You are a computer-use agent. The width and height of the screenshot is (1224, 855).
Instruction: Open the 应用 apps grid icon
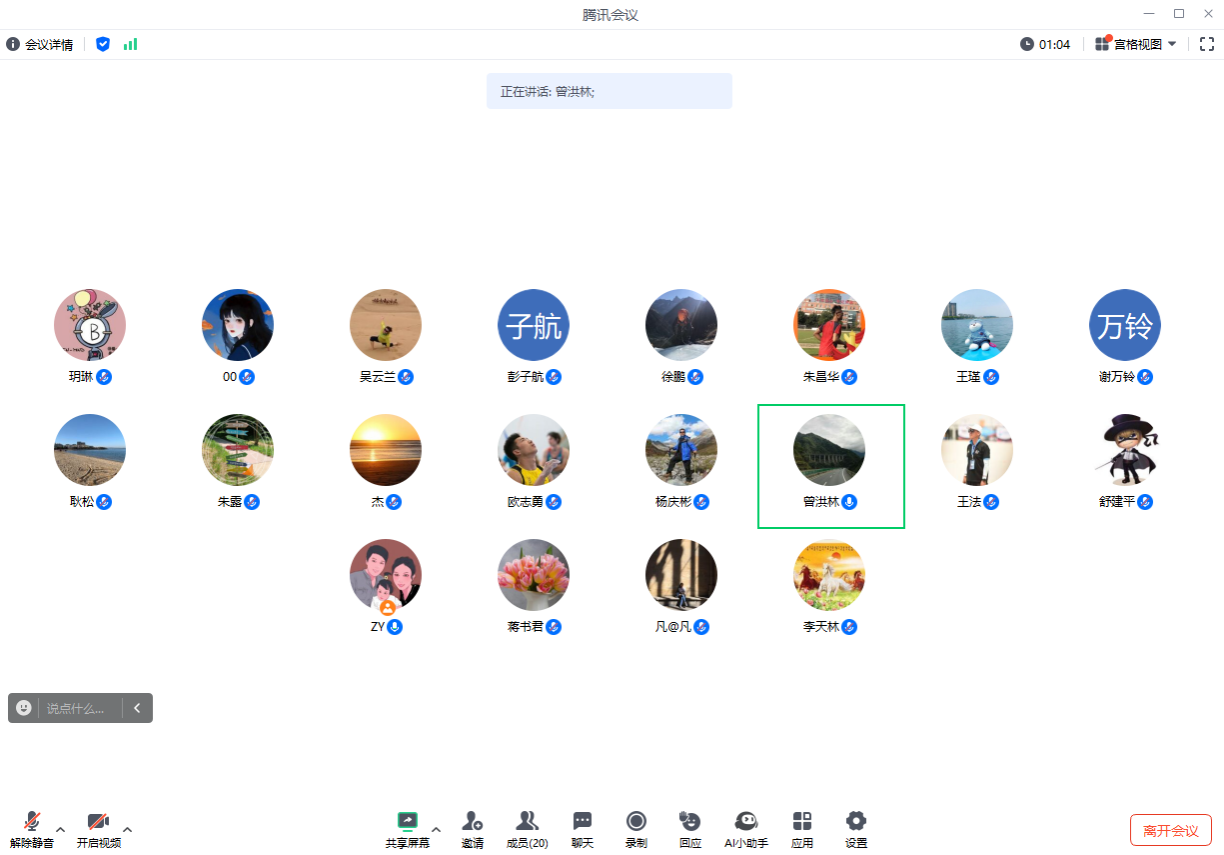pyautogui.click(x=802, y=822)
